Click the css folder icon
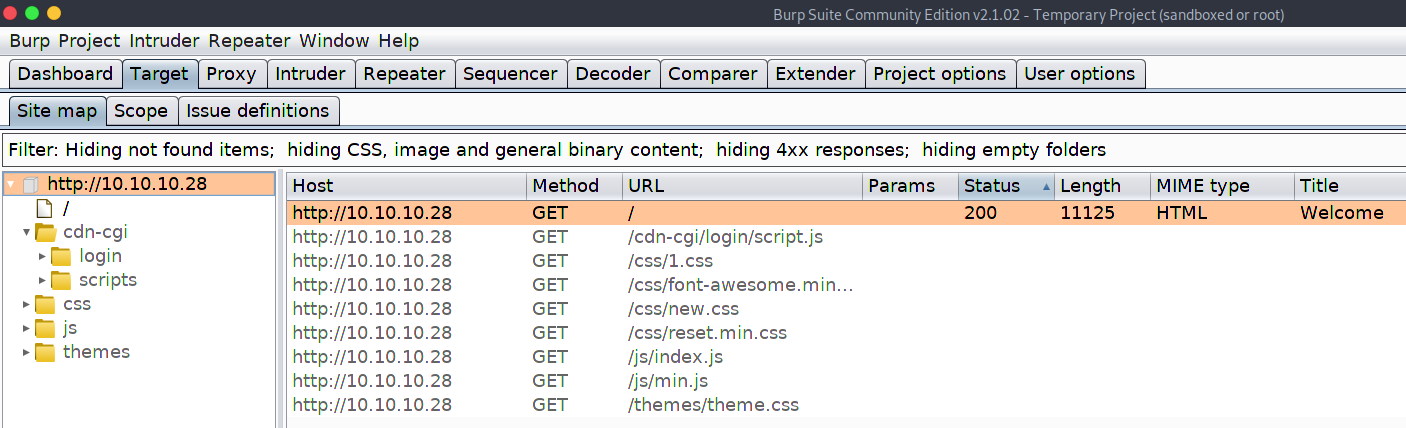The height and width of the screenshot is (428, 1406). (x=45, y=304)
